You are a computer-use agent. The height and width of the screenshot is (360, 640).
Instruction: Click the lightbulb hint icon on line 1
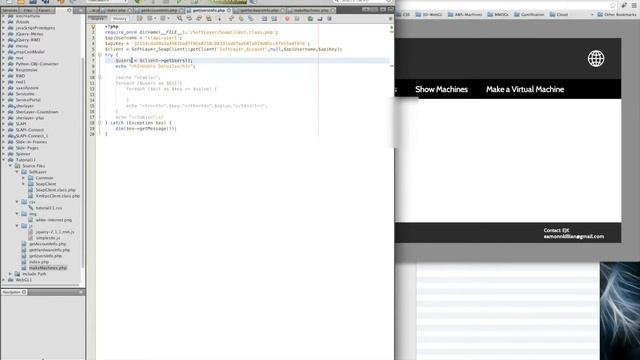(x=93, y=27)
